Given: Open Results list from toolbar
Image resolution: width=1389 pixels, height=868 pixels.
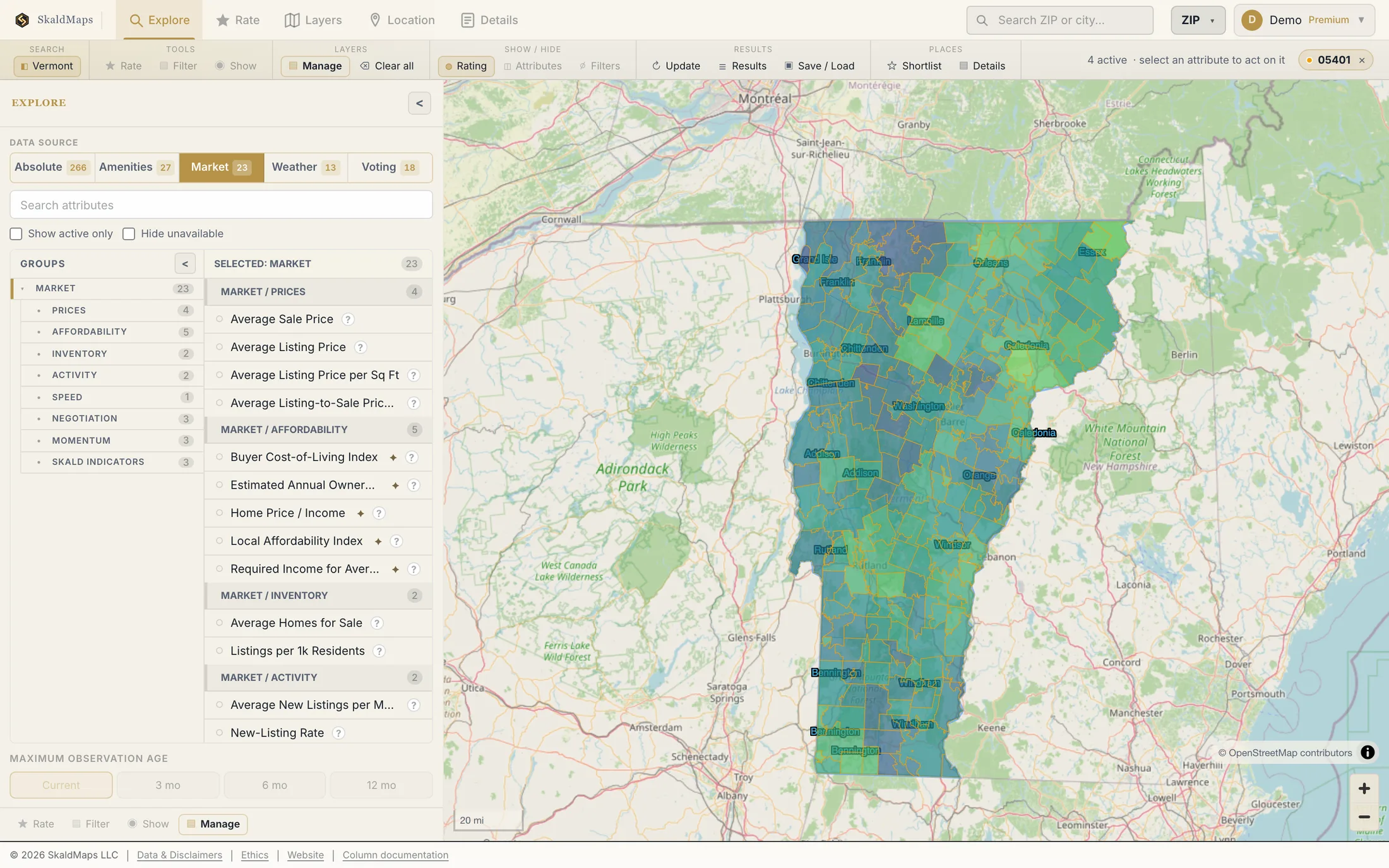Looking at the screenshot, I should 742,66.
